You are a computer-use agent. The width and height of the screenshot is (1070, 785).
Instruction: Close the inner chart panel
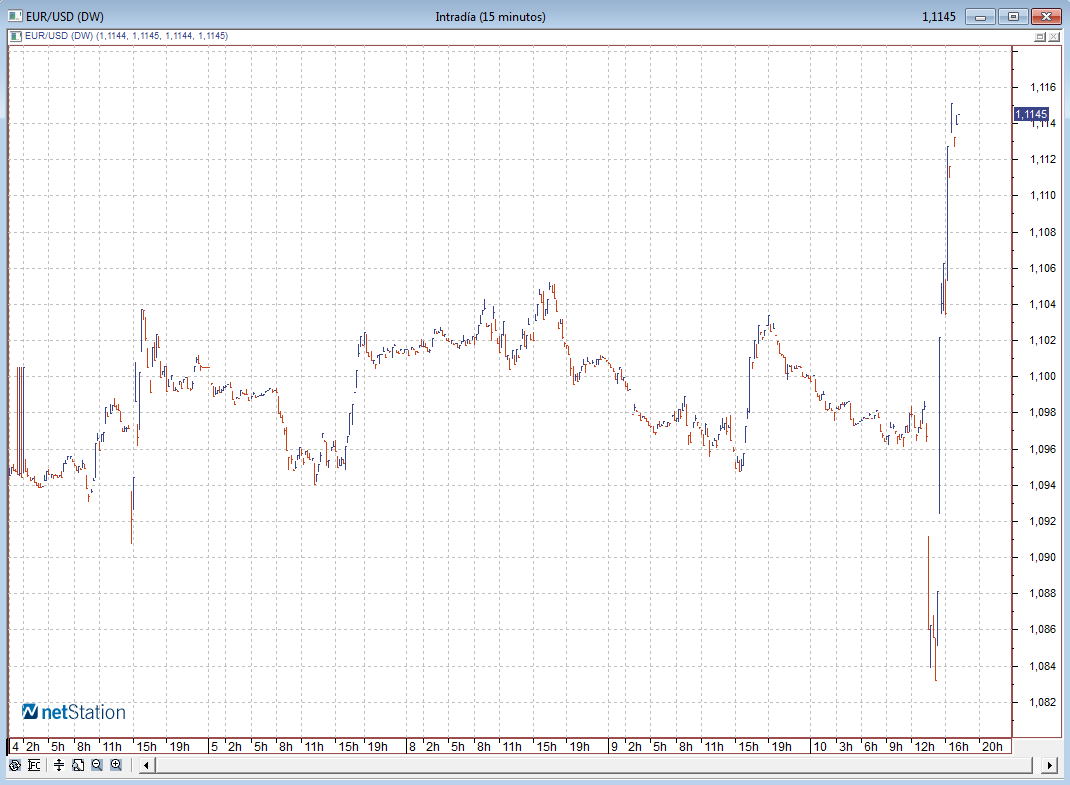(x=1054, y=36)
